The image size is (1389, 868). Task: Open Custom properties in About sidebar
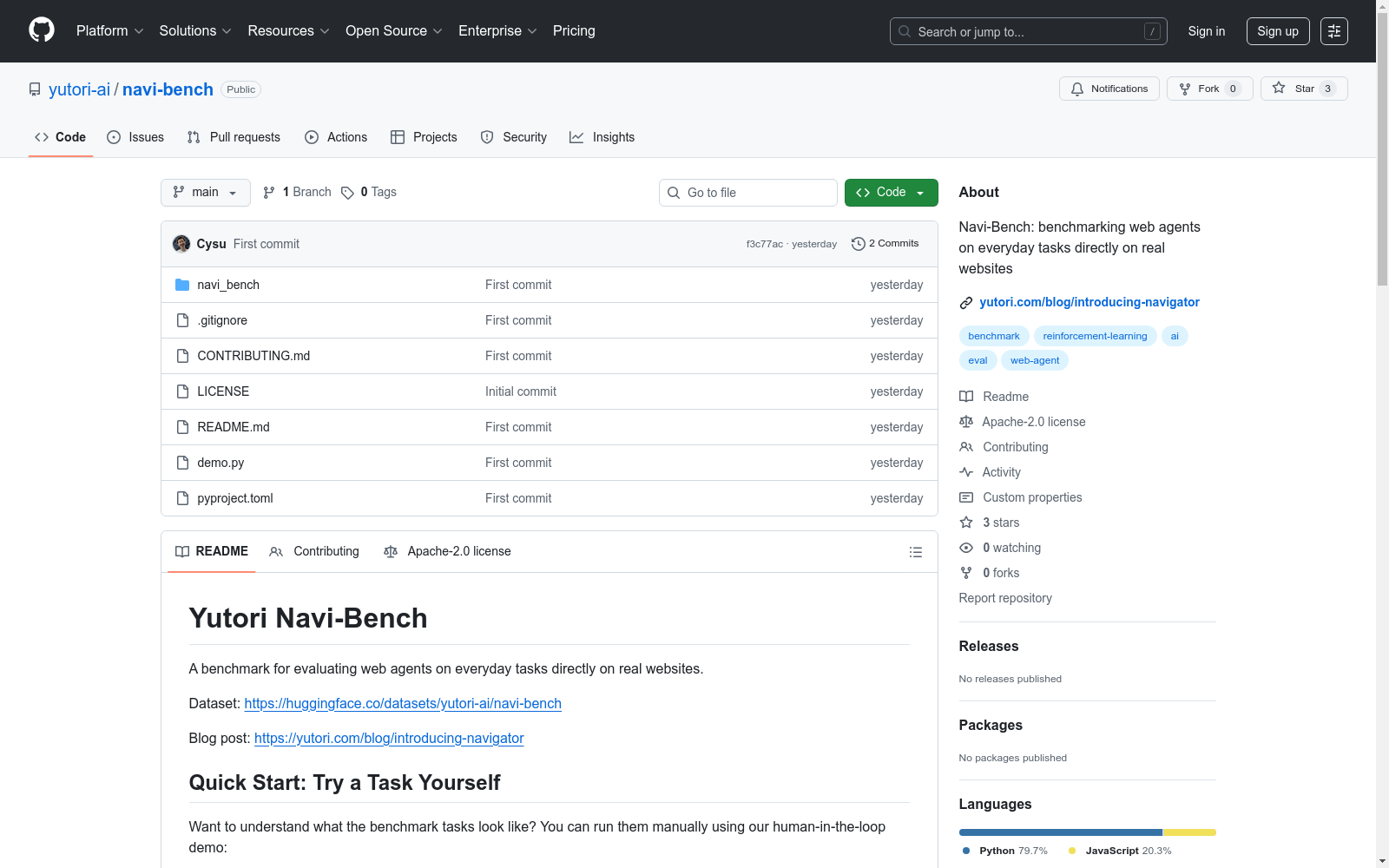pos(1021,497)
